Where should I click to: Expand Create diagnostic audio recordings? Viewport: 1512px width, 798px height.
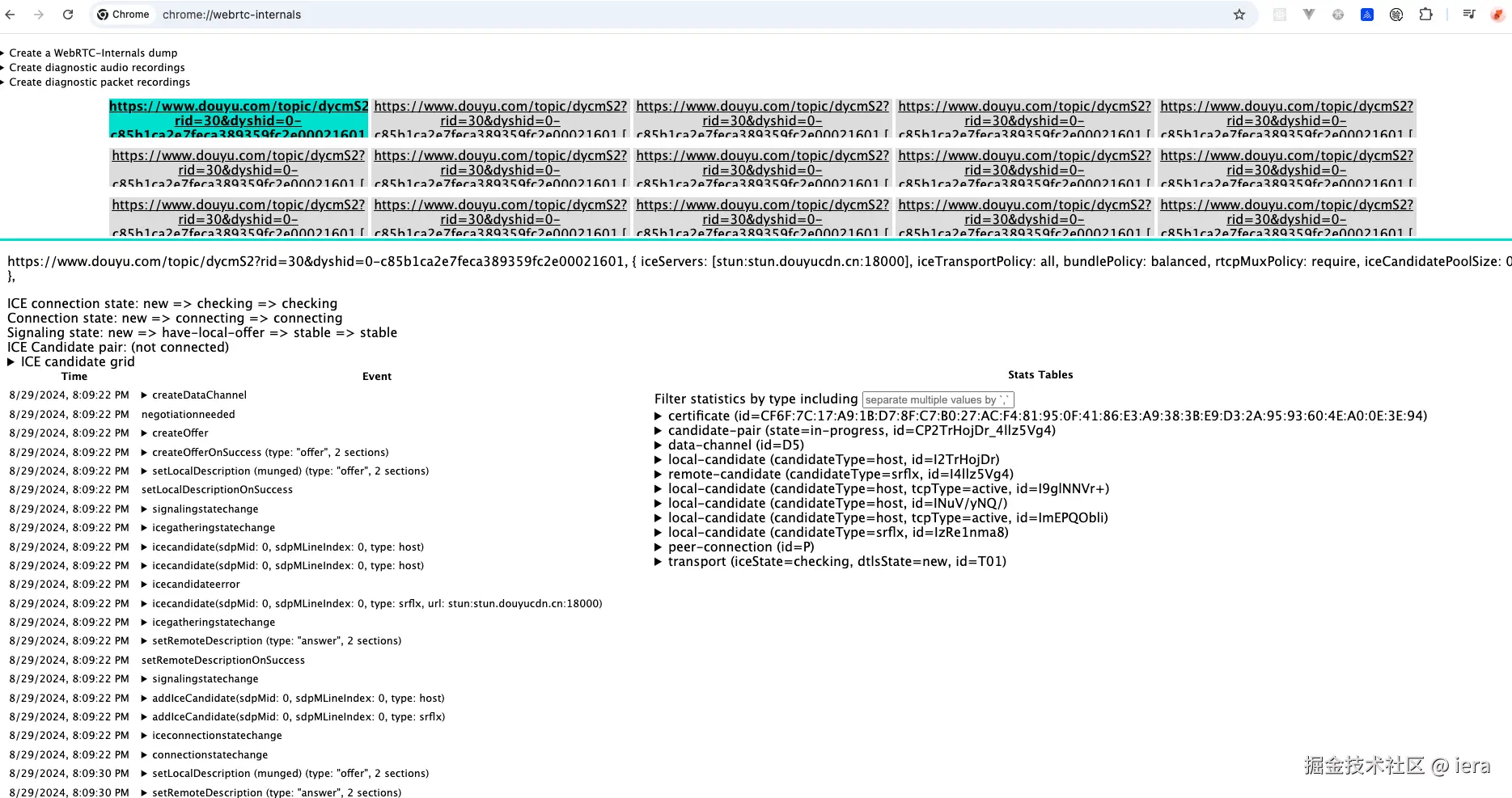click(x=97, y=68)
